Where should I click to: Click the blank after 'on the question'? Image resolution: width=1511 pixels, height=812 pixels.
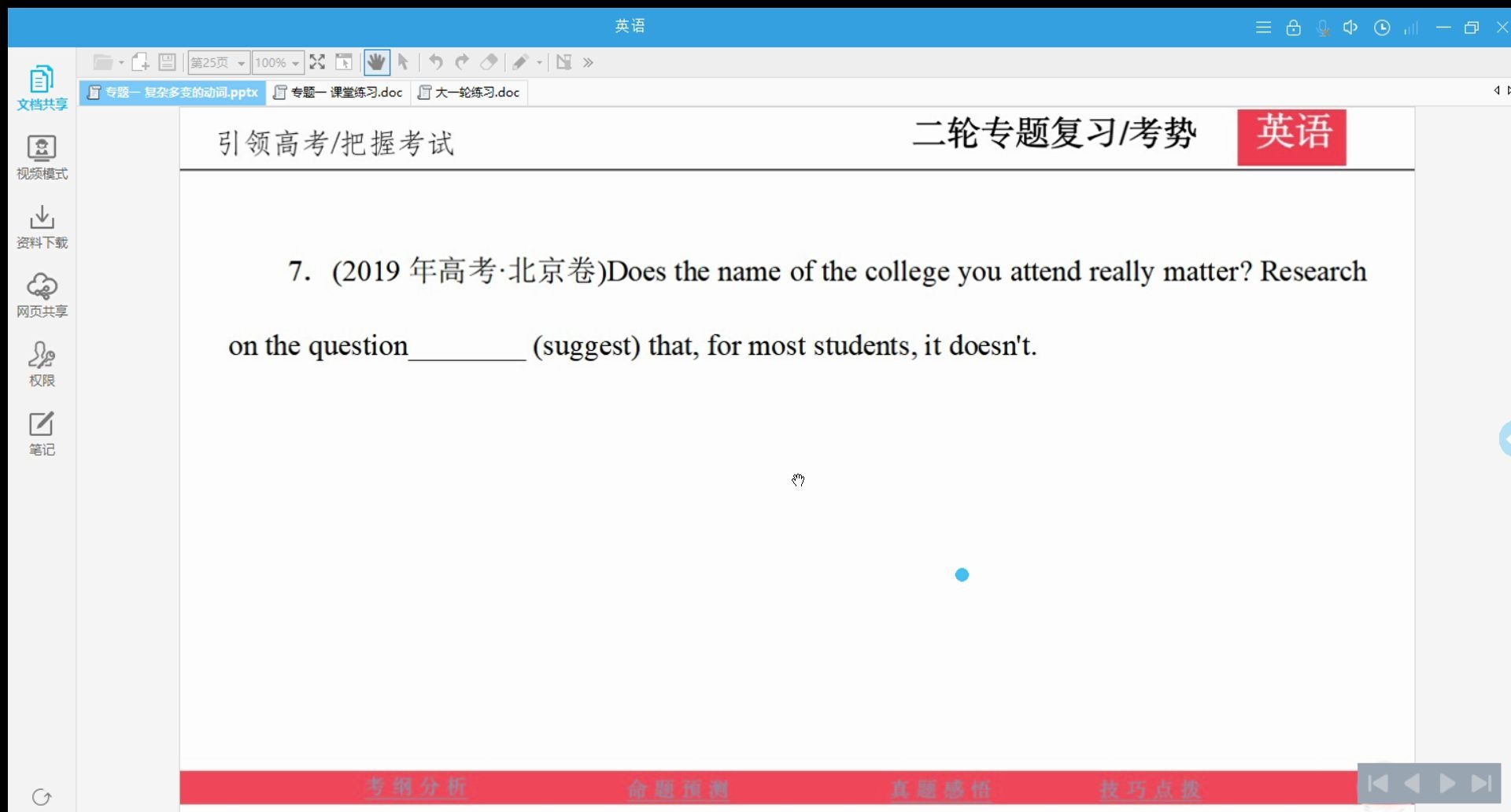click(467, 347)
